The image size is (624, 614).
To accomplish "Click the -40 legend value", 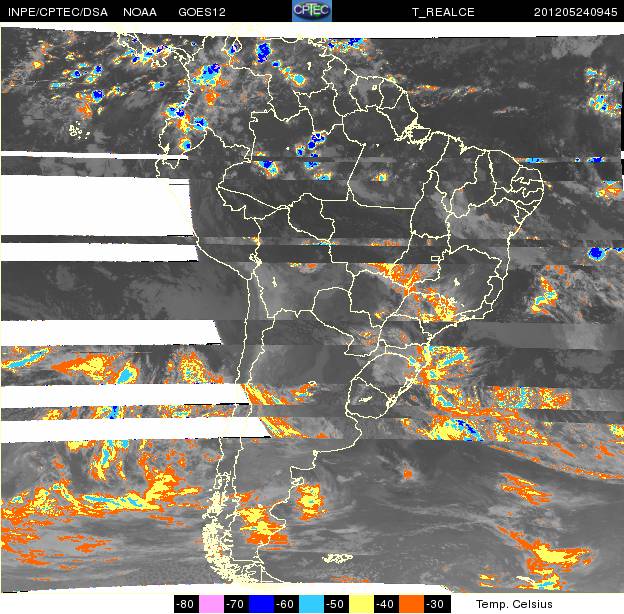I will coord(387,604).
